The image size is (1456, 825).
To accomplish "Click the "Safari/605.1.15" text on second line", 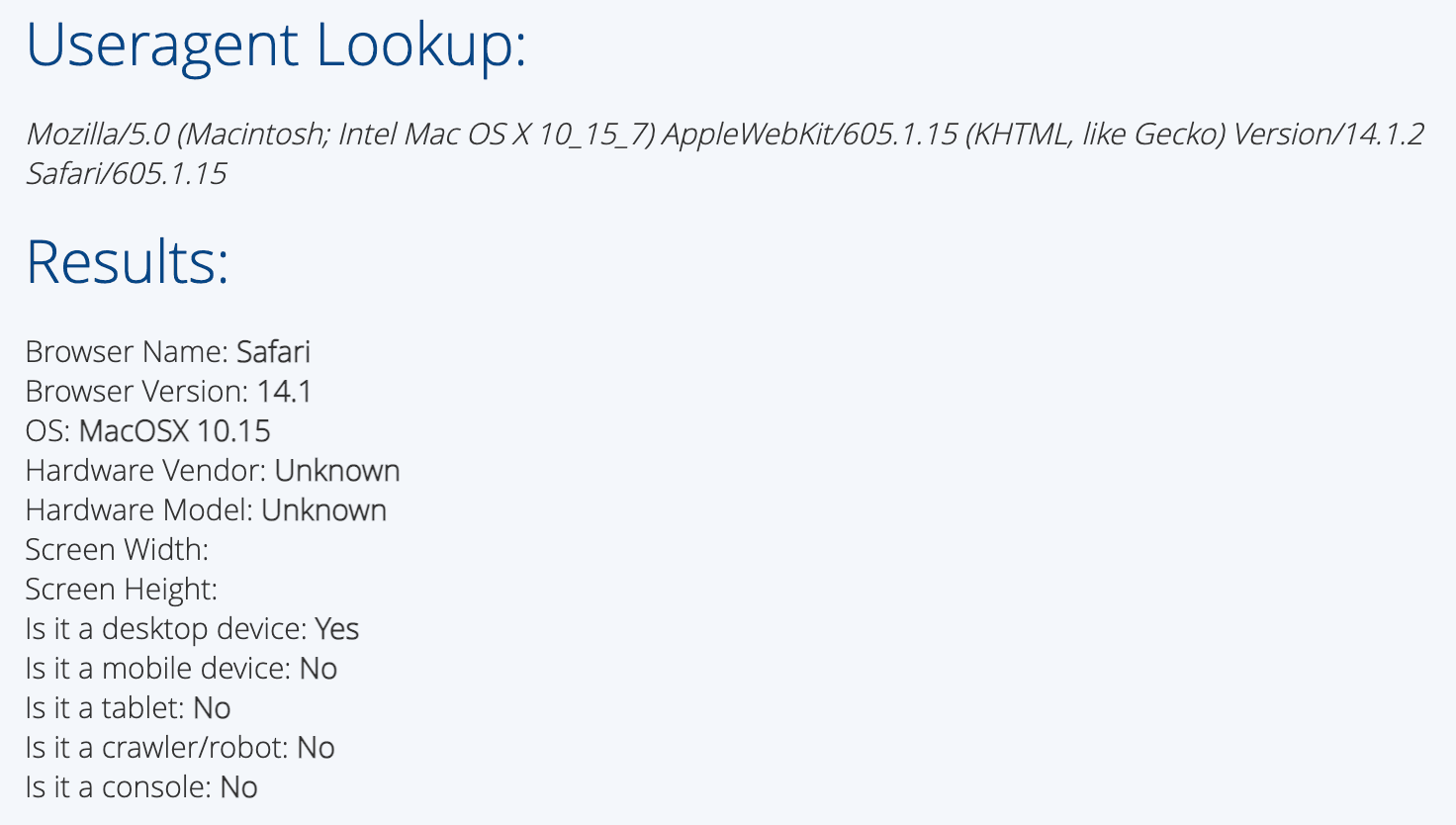I will coord(126,173).
